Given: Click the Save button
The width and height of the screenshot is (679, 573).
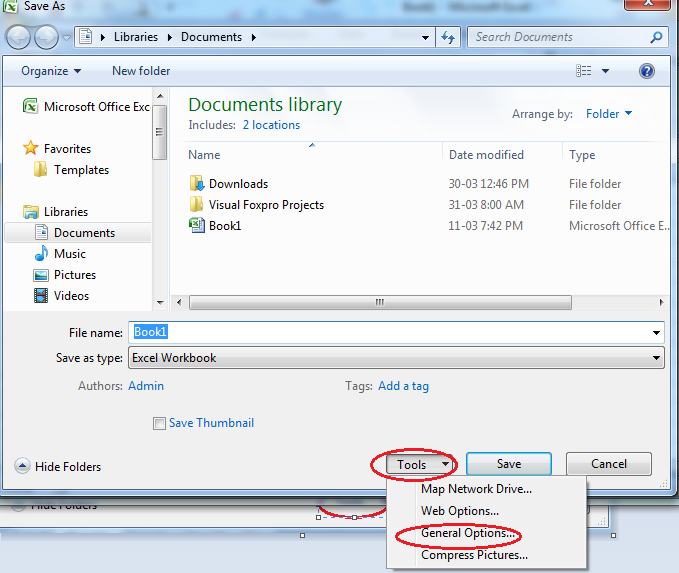Looking at the screenshot, I should pyautogui.click(x=508, y=464).
